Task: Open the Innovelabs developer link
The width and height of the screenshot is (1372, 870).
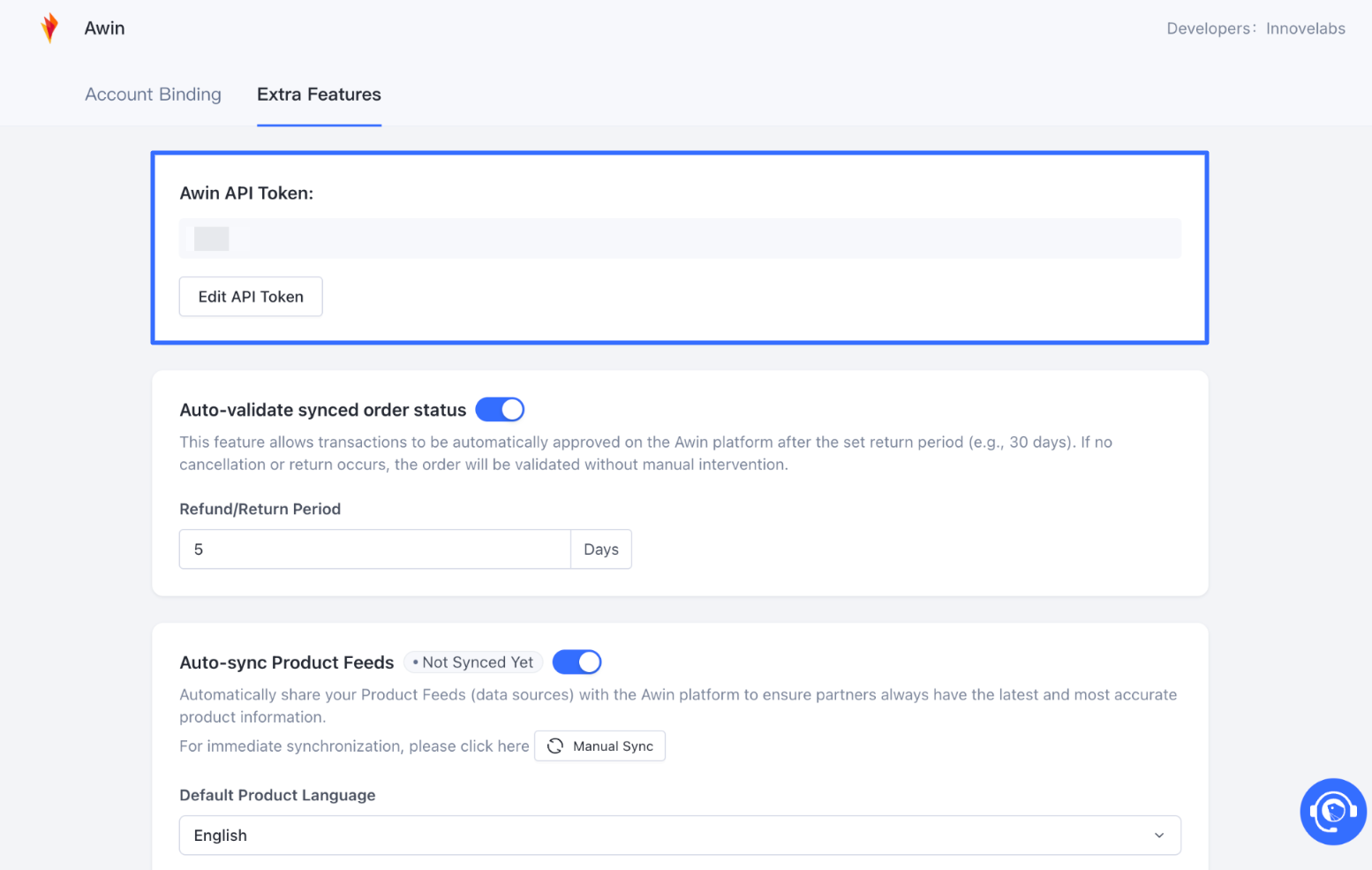Action: coord(1305,28)
